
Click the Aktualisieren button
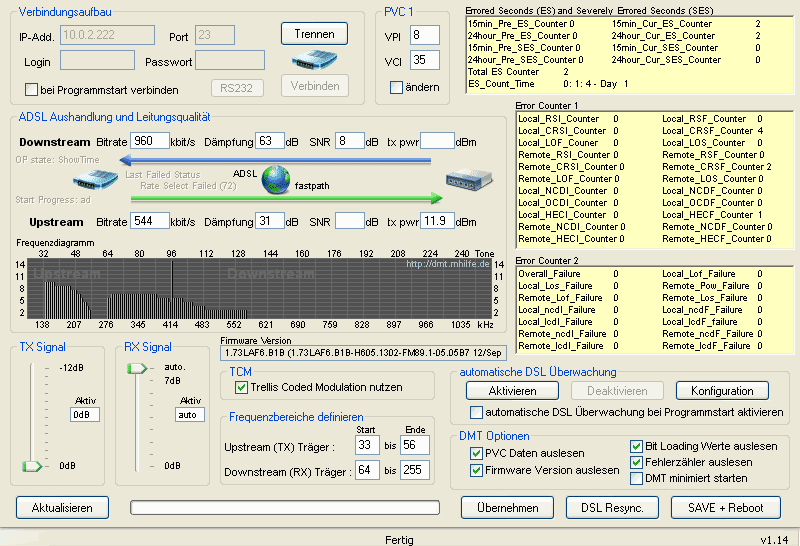coord(62,508)
